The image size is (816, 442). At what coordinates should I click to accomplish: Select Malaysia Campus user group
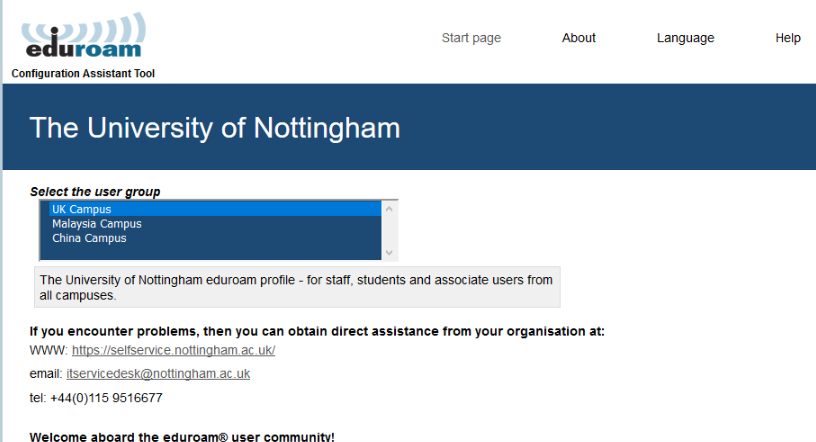[215, 224]
